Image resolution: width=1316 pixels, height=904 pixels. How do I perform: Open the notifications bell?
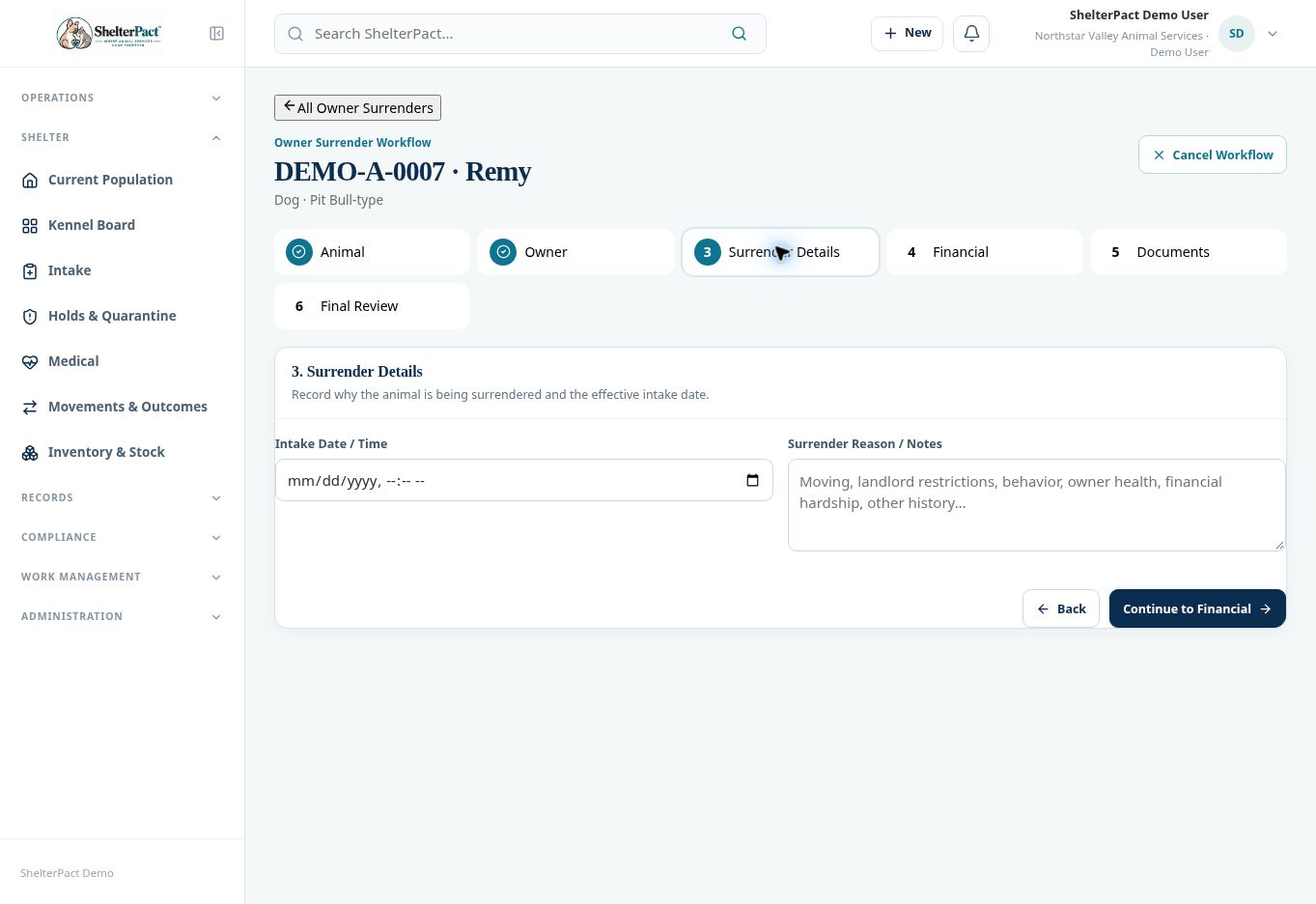point(971,33)
